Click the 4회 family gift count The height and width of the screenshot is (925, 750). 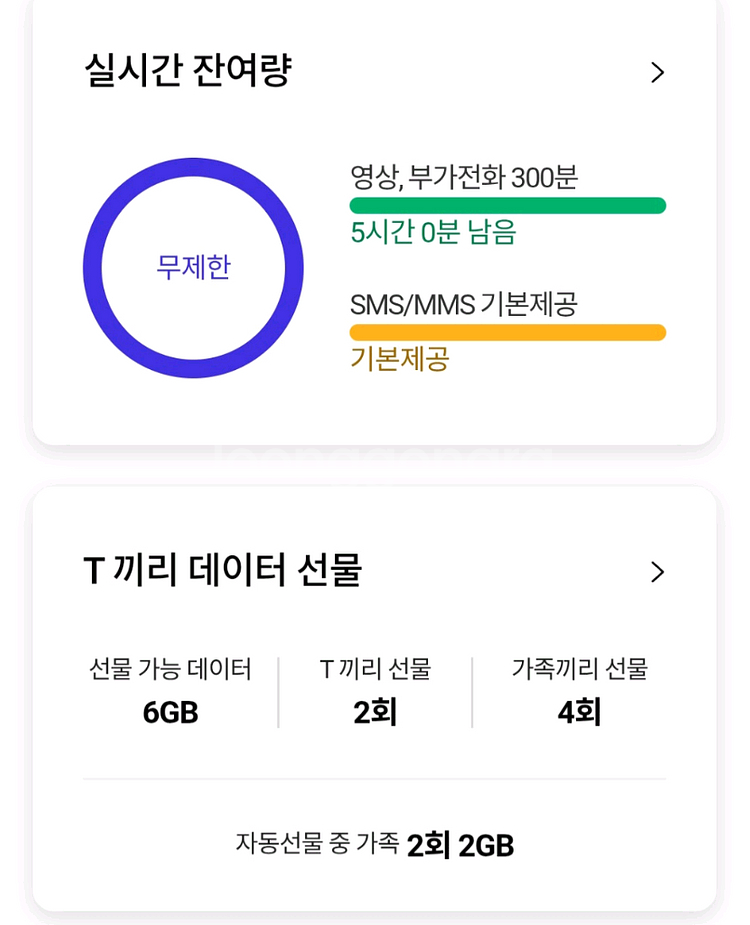click(x=579, y=713)
